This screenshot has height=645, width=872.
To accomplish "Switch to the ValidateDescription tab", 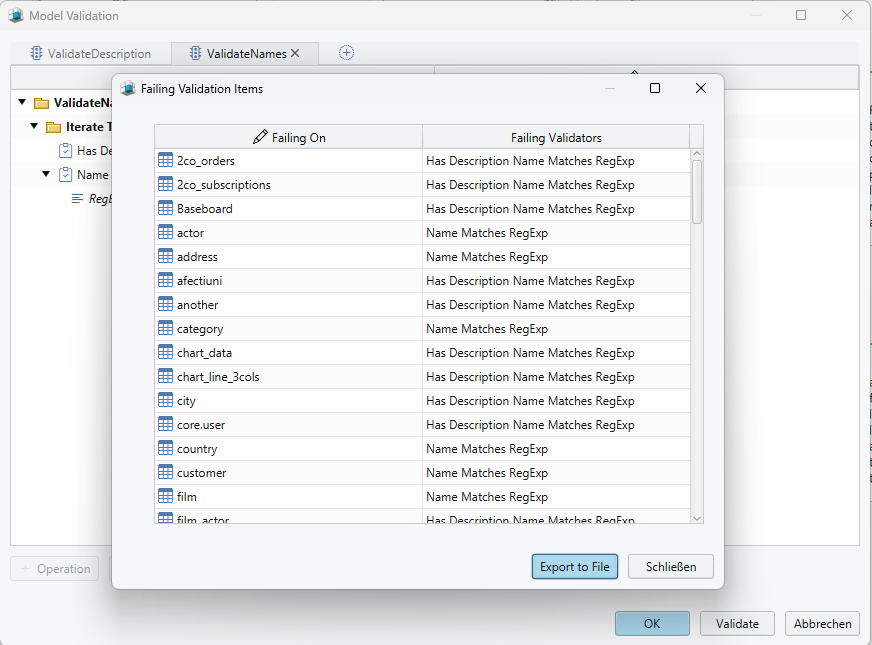I will point(91,53).
